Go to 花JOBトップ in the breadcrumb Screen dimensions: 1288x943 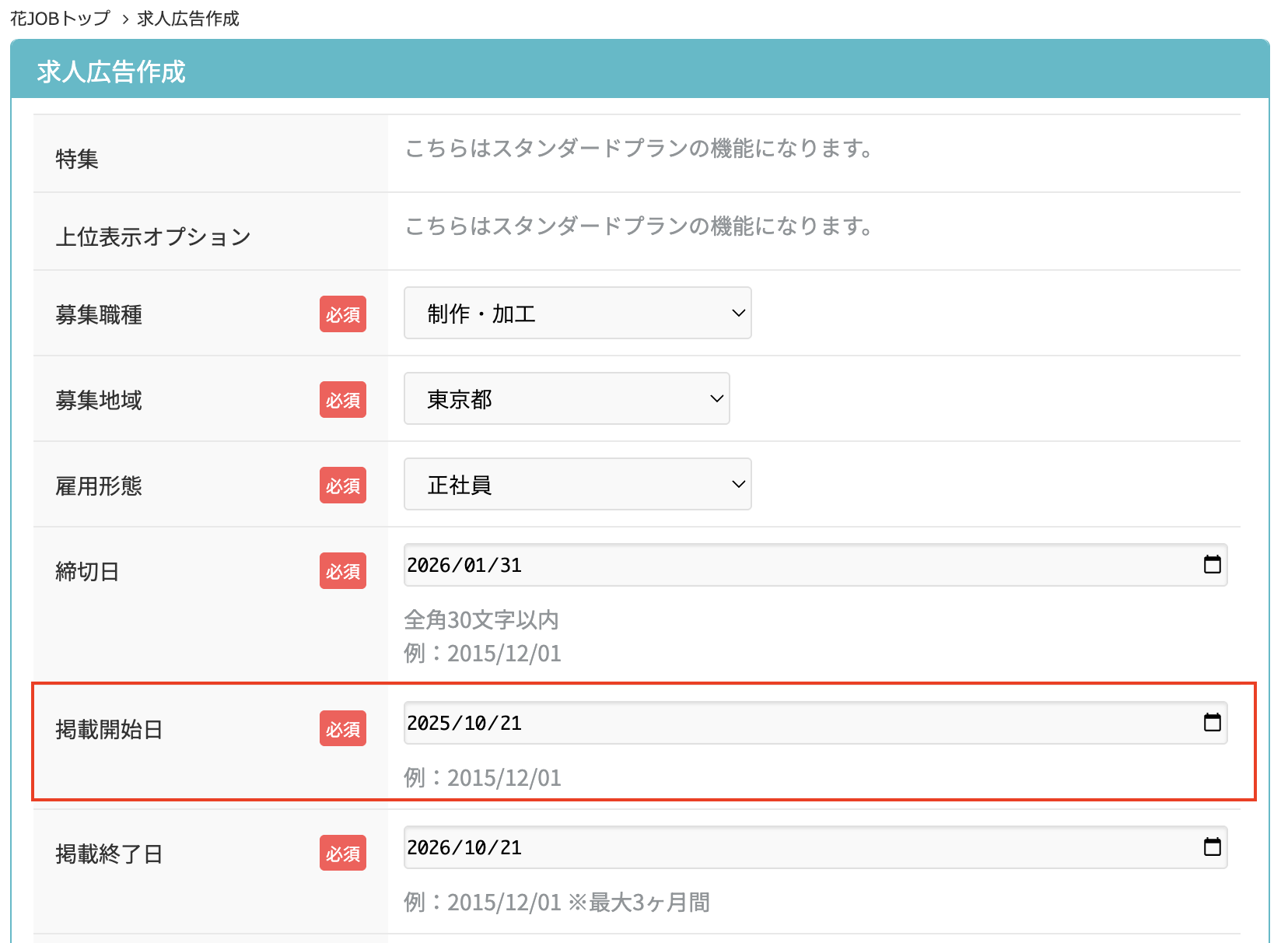(60, 19)
